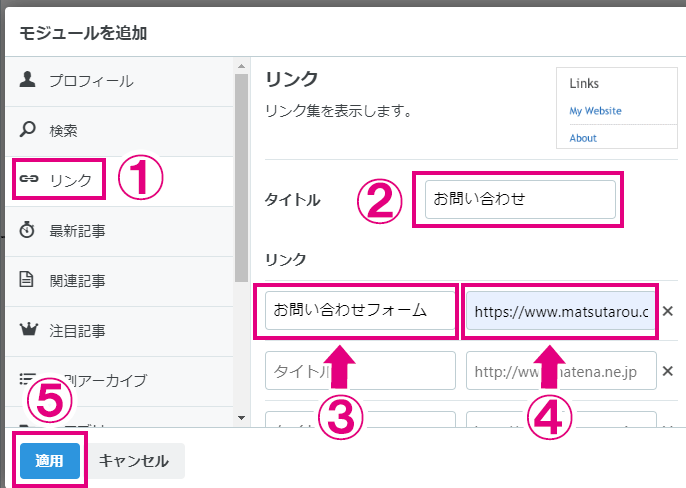Apply settings with the 適用 button
This screenshot has height=488, width=686.
point(50,460)
